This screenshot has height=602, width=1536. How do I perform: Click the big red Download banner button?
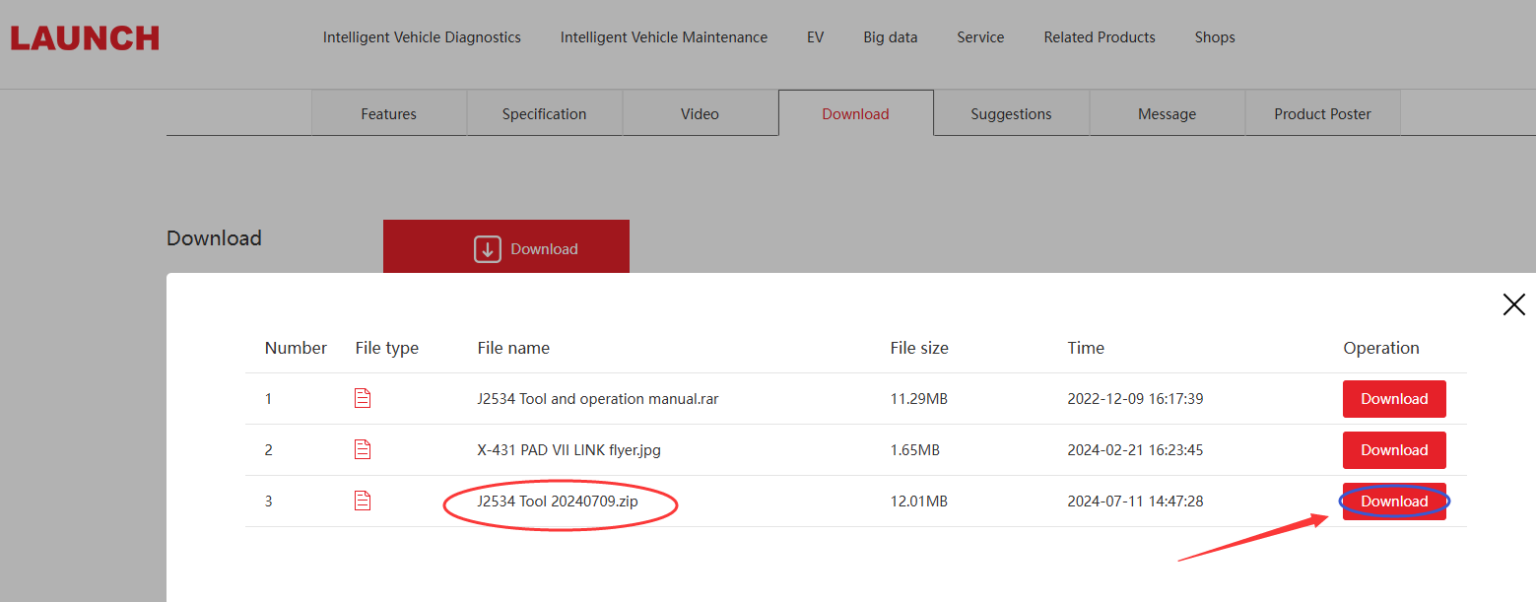[x=506, y=248]
